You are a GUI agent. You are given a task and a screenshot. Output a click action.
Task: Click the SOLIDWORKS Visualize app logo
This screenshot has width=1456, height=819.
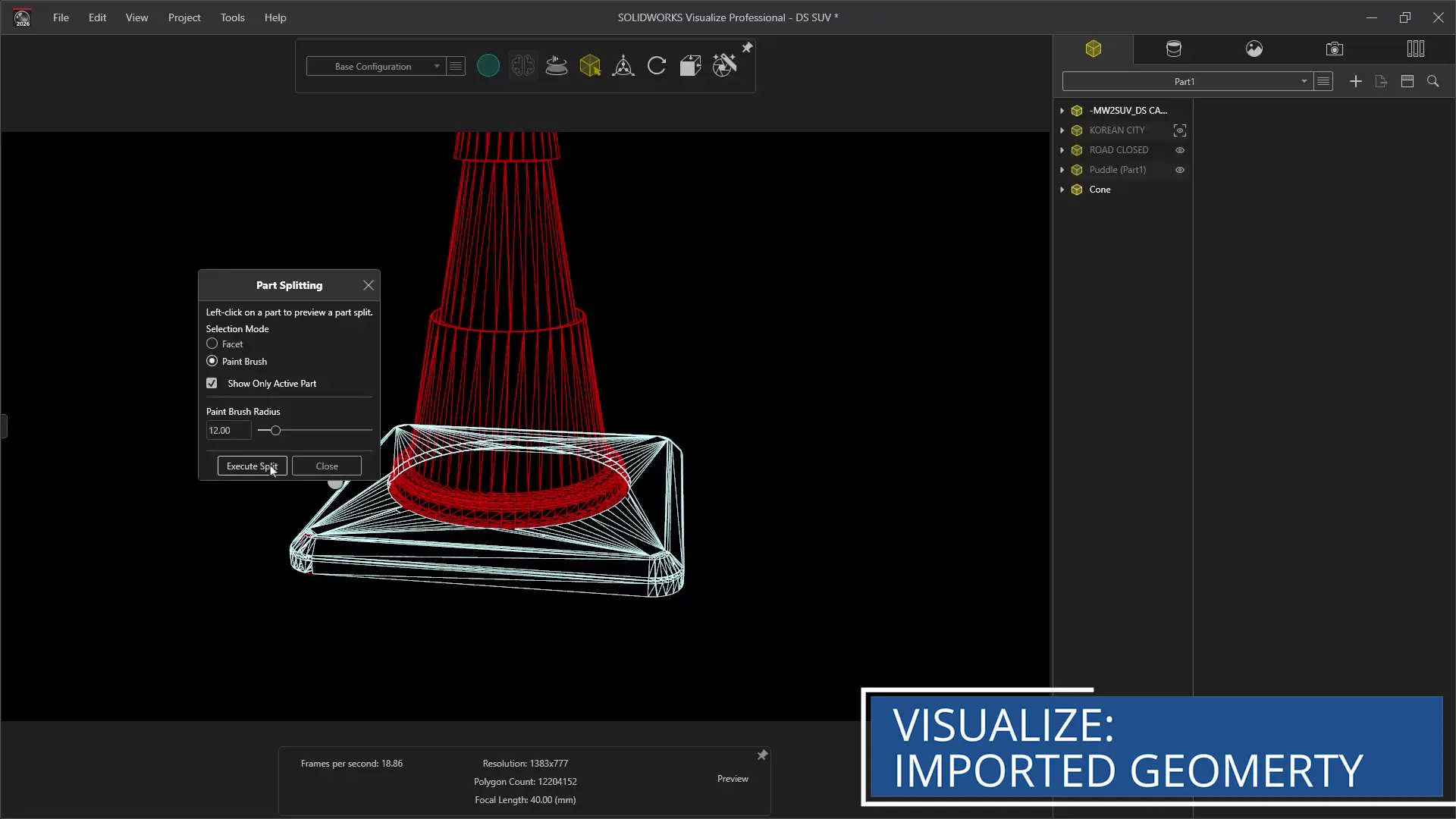click(x=23, y=17)
